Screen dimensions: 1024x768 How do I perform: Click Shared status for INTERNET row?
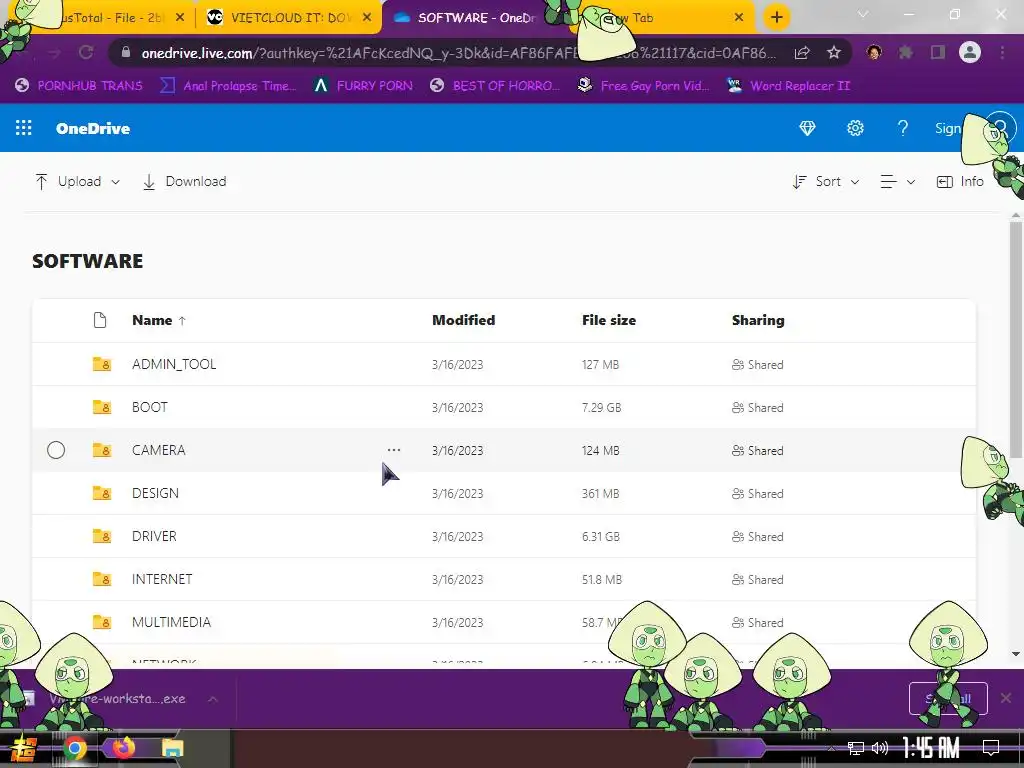758,580
